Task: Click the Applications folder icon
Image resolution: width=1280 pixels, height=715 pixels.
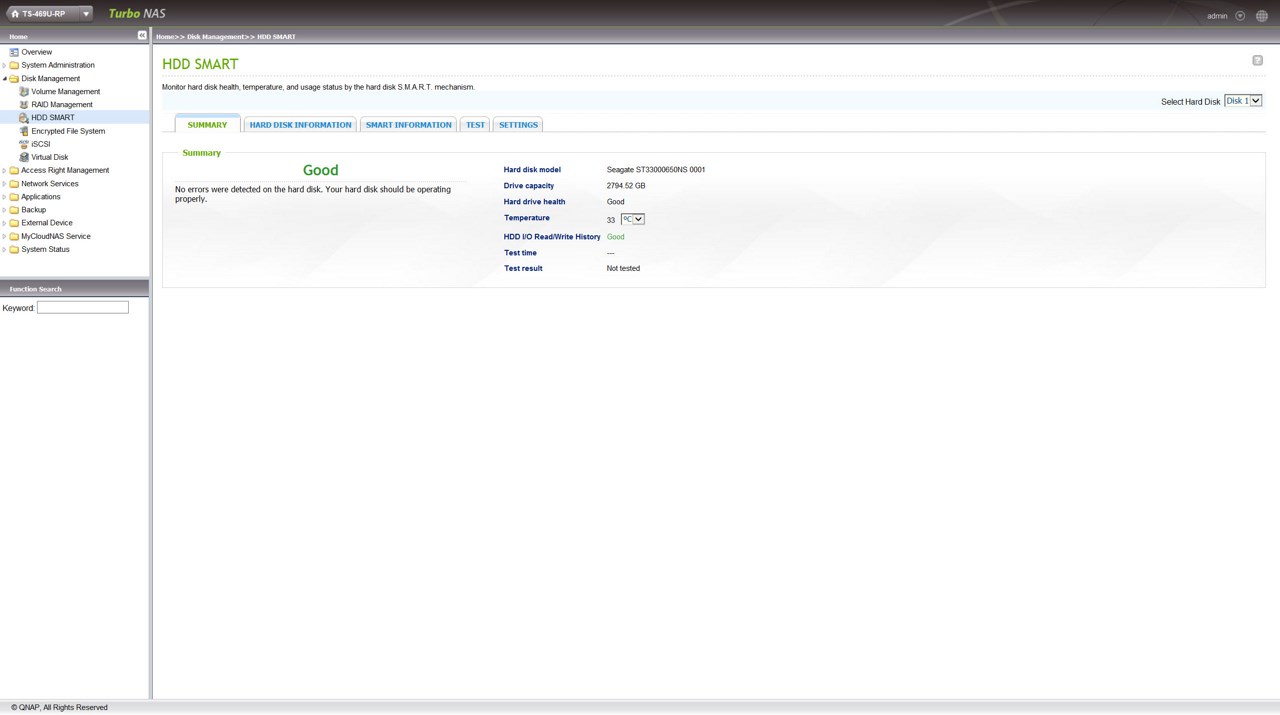Action: (x=14, y=197)
